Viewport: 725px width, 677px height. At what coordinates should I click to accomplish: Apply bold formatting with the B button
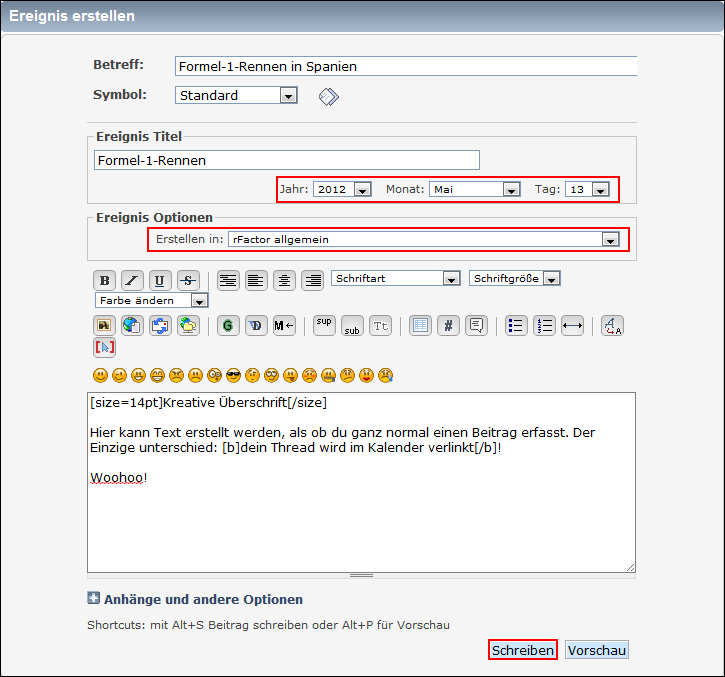104,280
